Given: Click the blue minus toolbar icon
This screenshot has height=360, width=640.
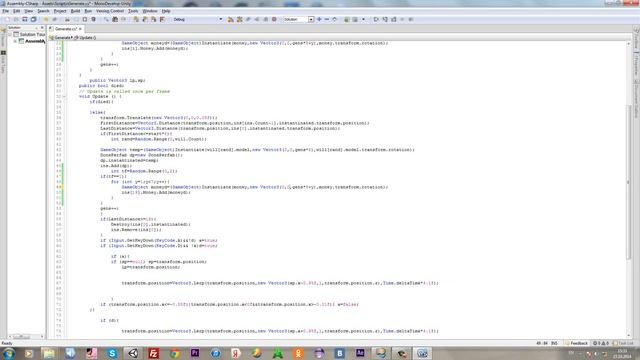Looking at the screenshot, I should (327, 19).
